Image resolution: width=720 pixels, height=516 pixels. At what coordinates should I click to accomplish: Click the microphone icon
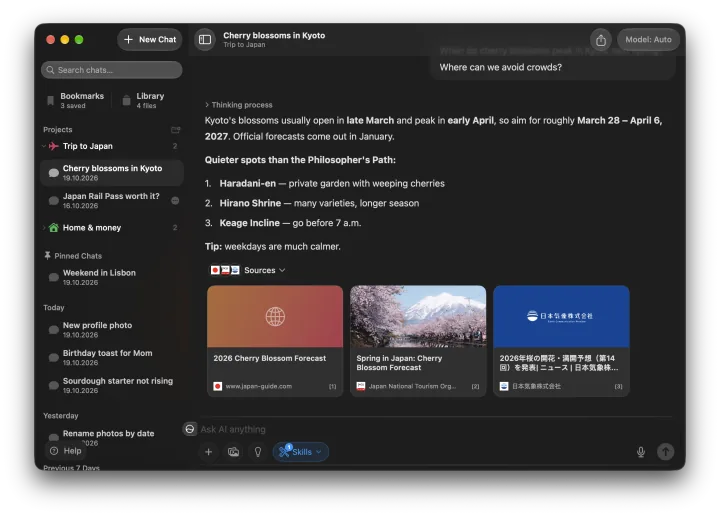click(641, 452)
